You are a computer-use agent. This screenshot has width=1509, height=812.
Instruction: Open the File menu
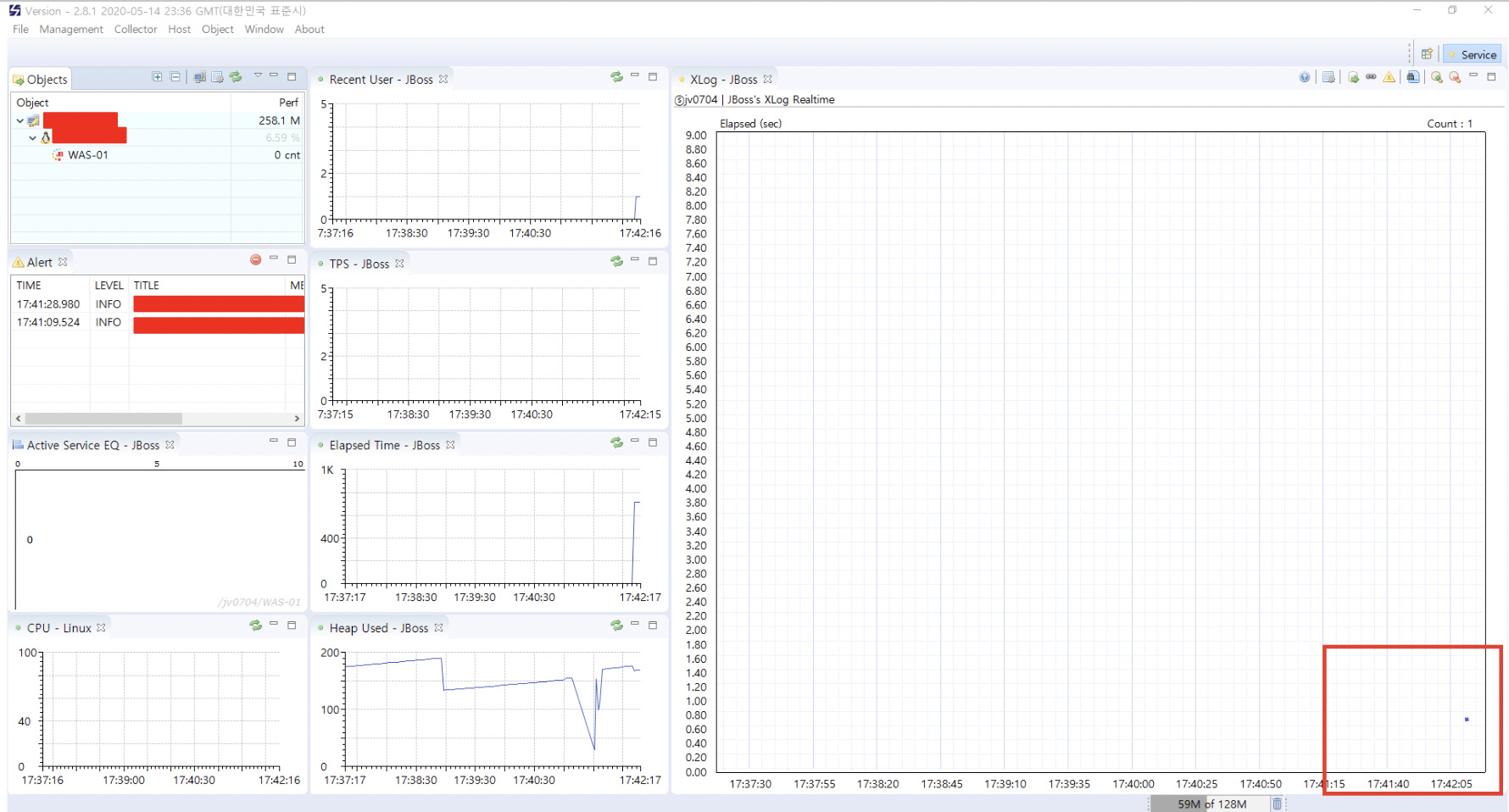(x=21, y=29)
